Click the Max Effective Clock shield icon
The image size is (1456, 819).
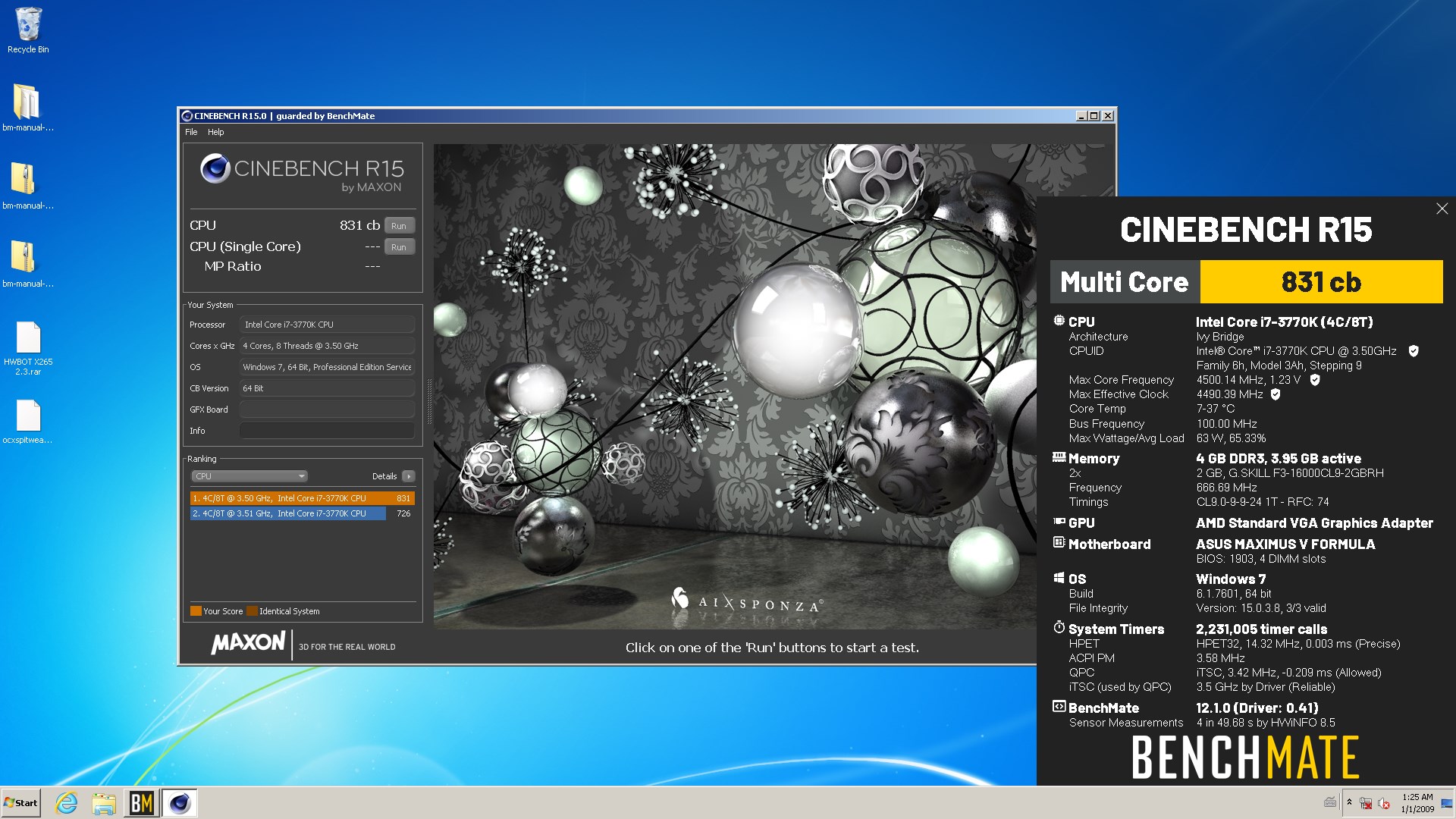(x=1276, y=394)
